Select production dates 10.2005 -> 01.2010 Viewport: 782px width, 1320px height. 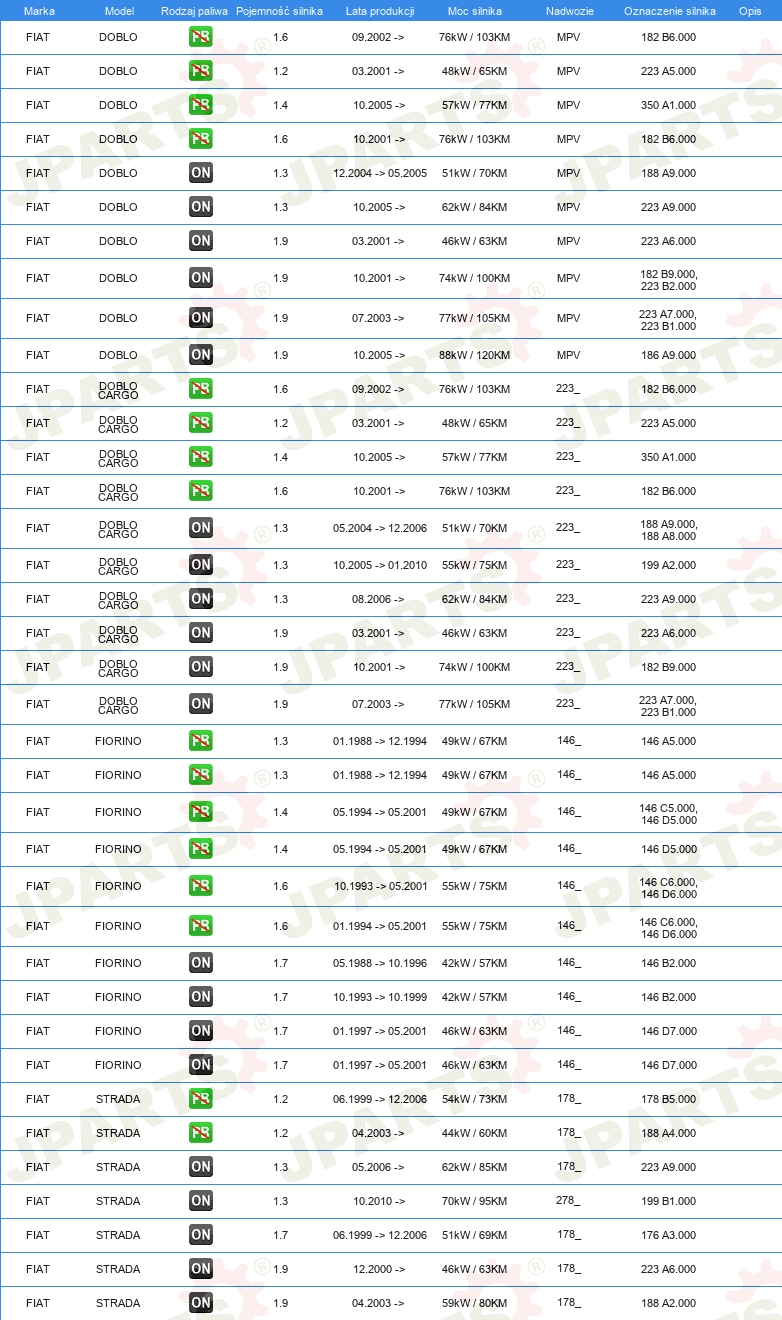coord(380,565)
